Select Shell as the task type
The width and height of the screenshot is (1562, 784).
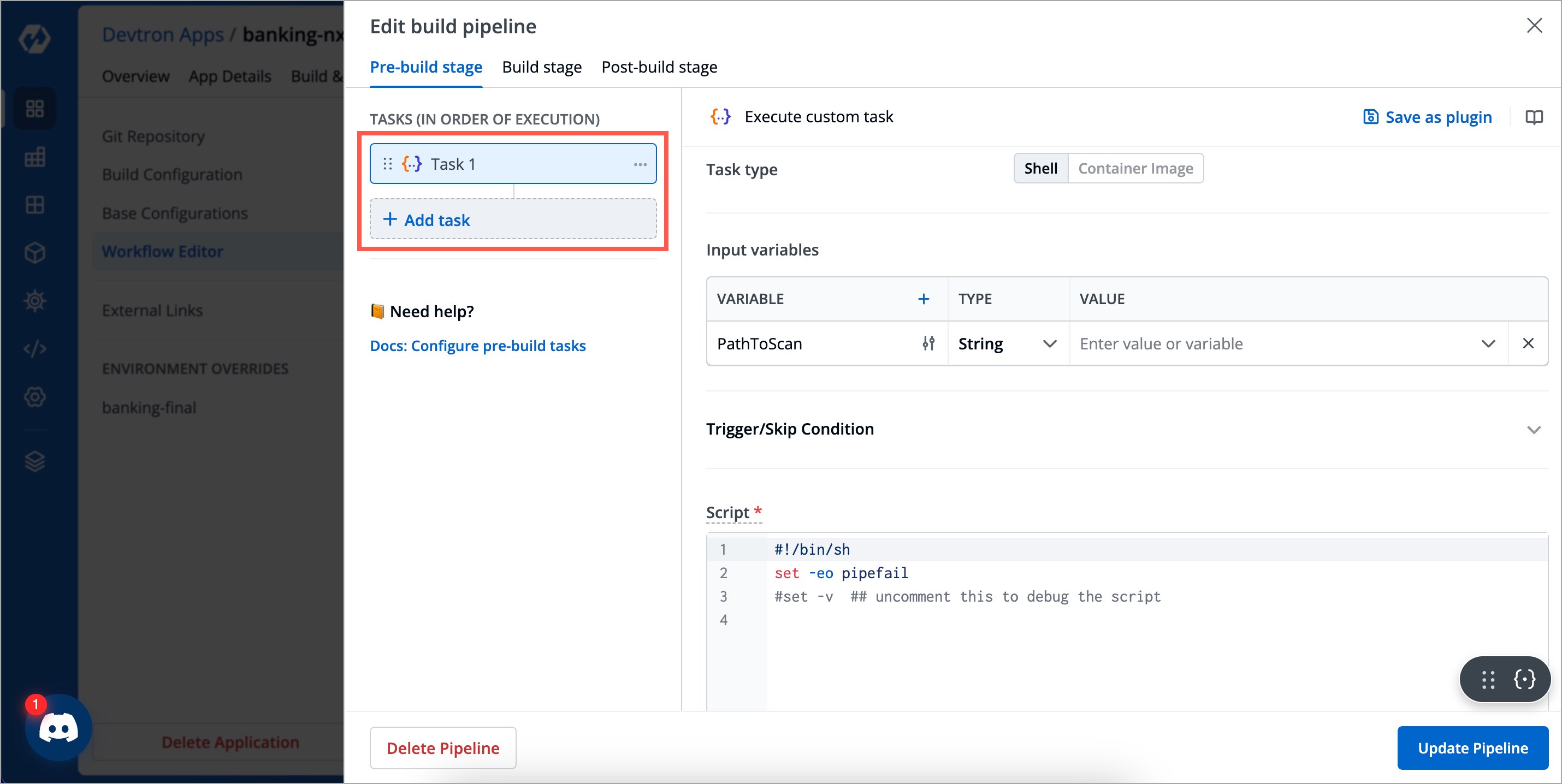[x=1040, y=168]
